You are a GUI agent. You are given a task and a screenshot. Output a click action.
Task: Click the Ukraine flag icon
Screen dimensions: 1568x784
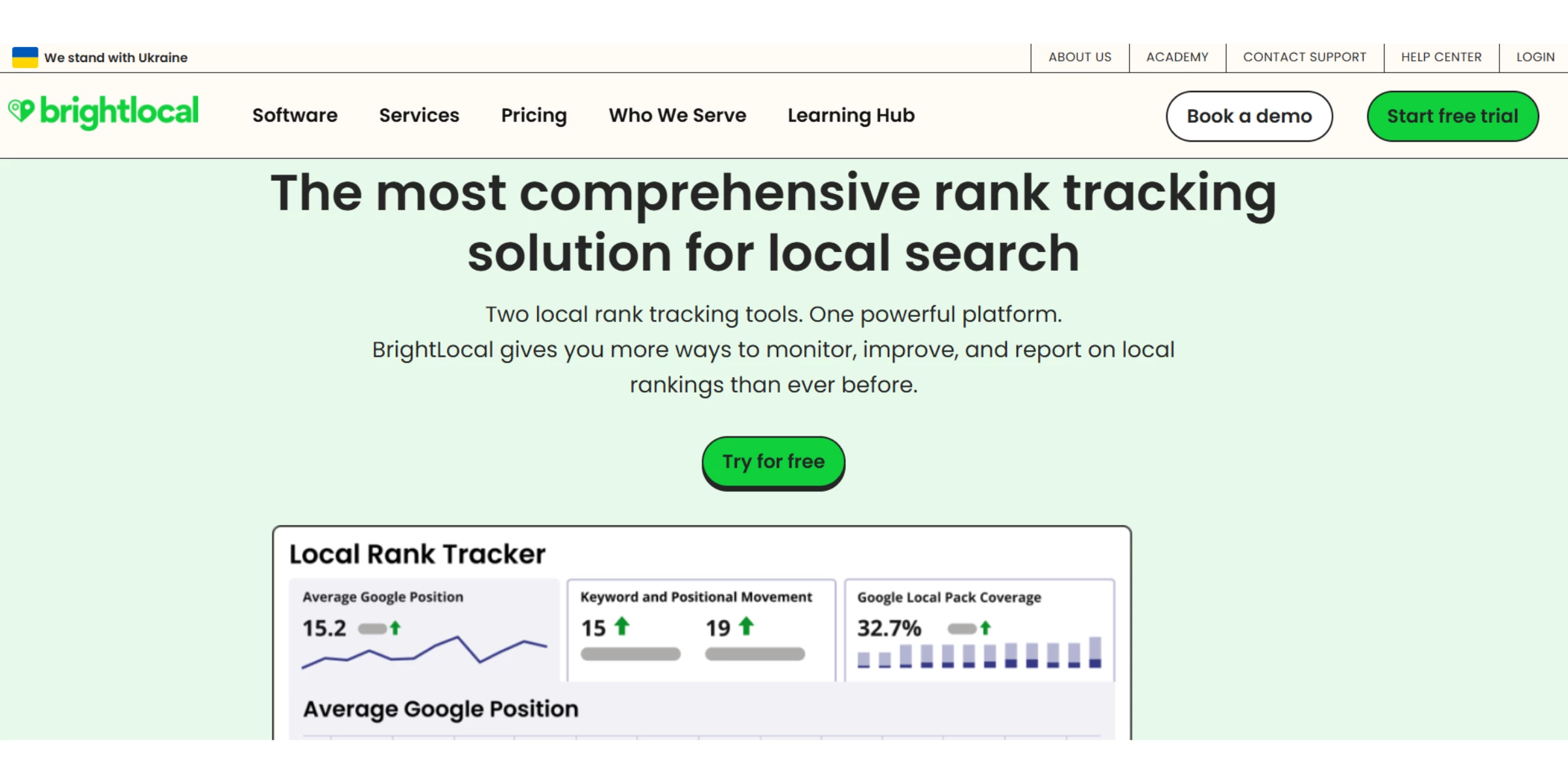click(x=25, y=57)
